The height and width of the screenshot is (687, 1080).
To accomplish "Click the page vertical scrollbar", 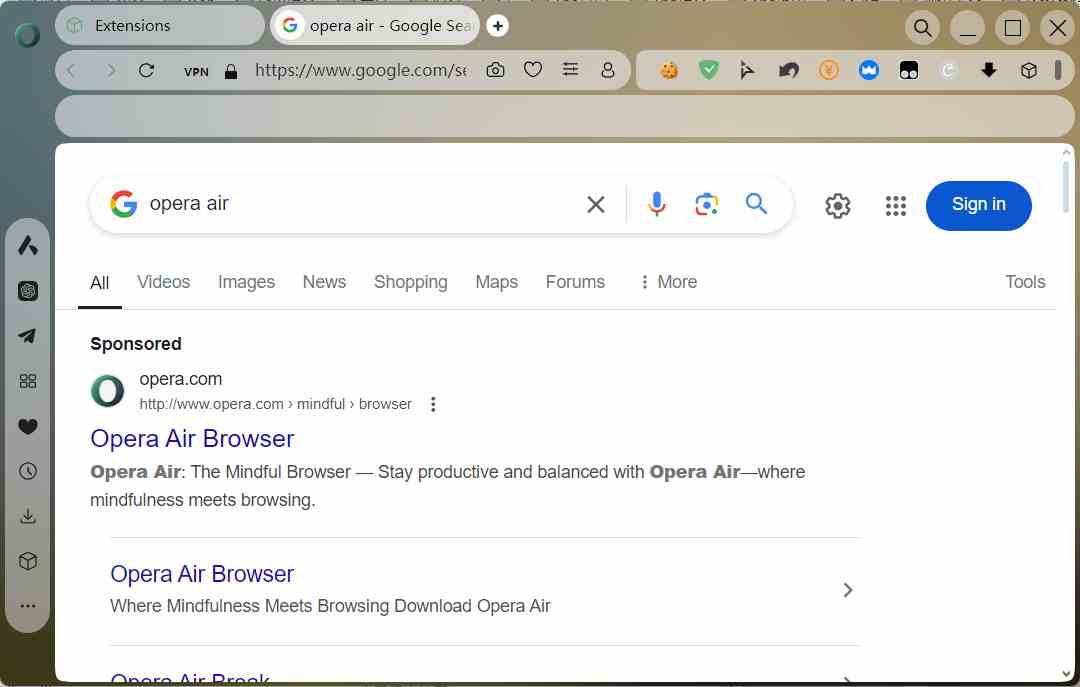I will point(1066,186).
